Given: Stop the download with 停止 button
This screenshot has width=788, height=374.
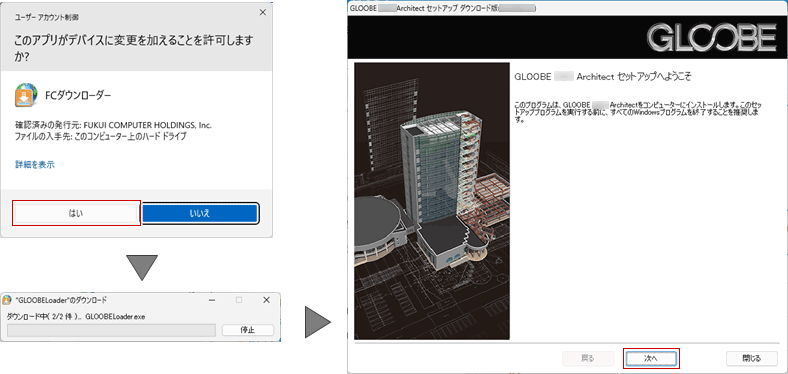Looking at the screenshot, I should pyautogui.click(x=248, y=330).
